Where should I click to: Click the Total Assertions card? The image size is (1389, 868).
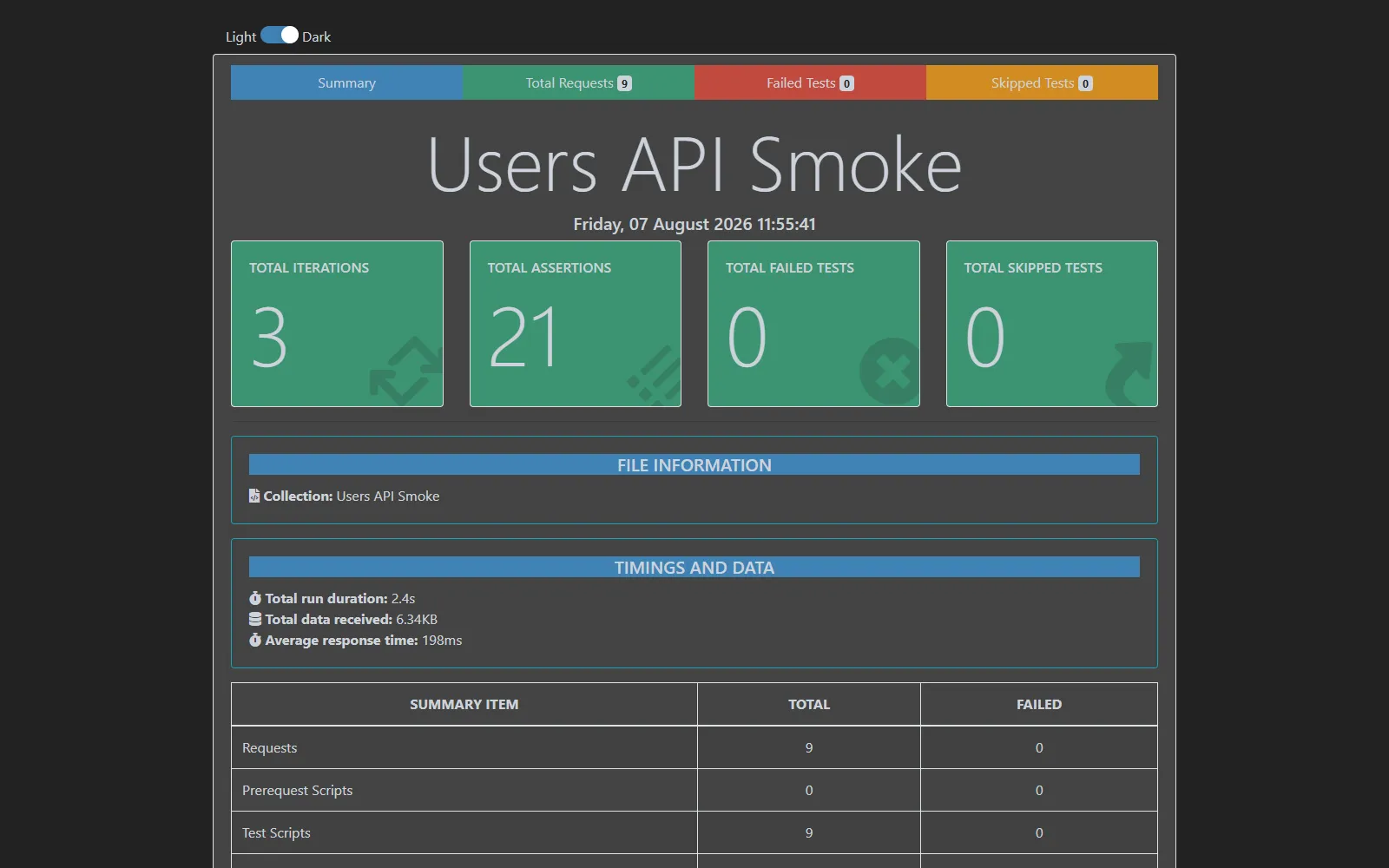tap(576, 324)
